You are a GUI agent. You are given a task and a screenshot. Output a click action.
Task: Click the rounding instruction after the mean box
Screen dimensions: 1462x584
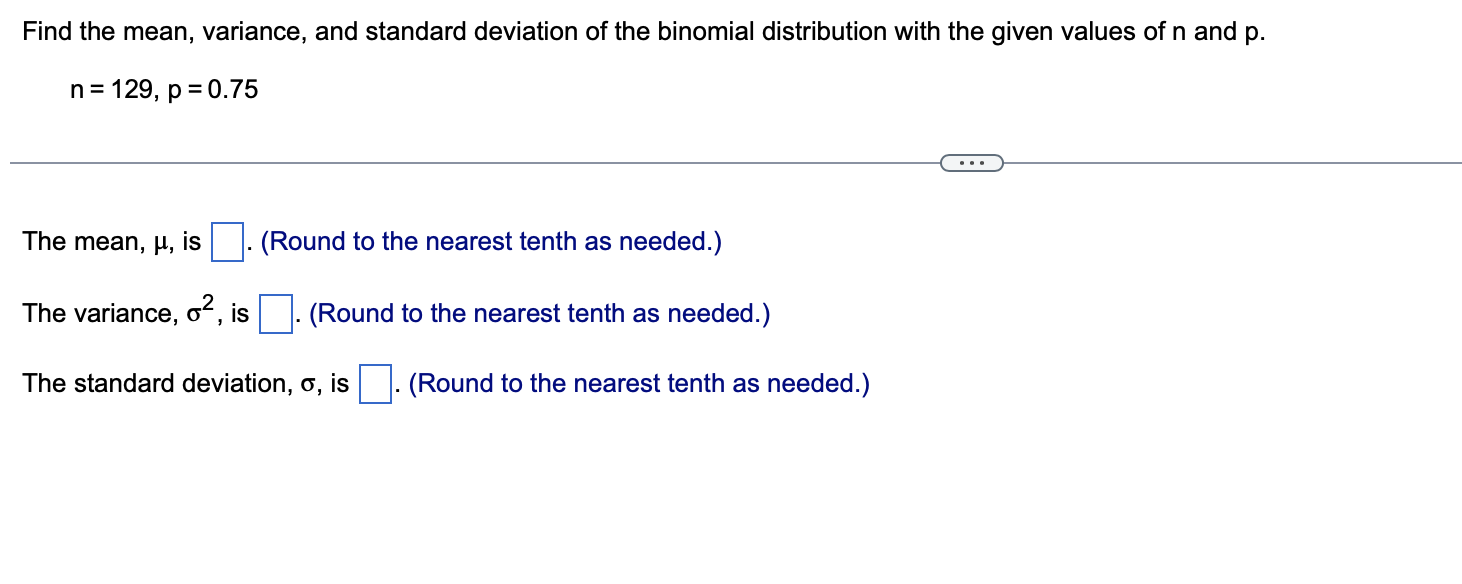pos(489,241)
